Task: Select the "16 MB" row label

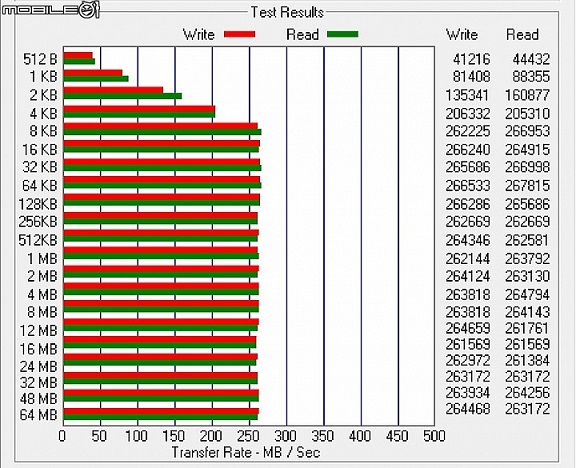Action: (39, 349)
